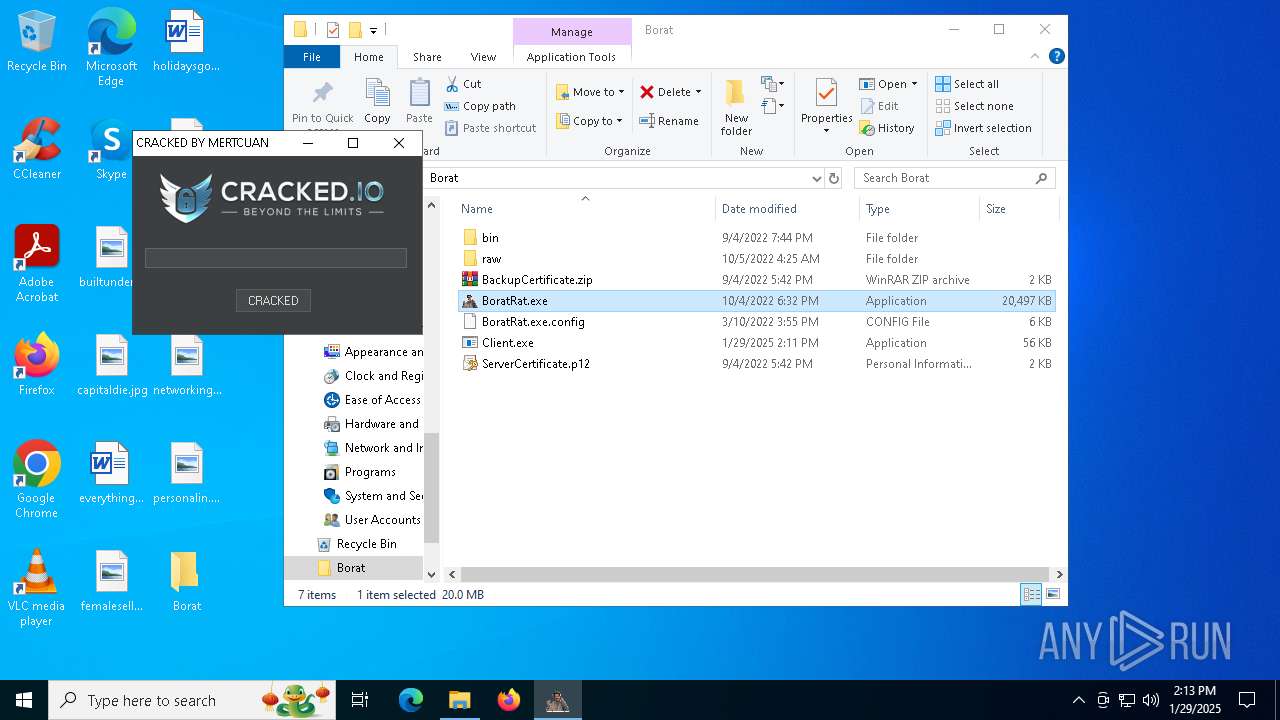Switch to the View ribbon tab
The height and width of the screenshot is (720, 1280).
point(483,57)
